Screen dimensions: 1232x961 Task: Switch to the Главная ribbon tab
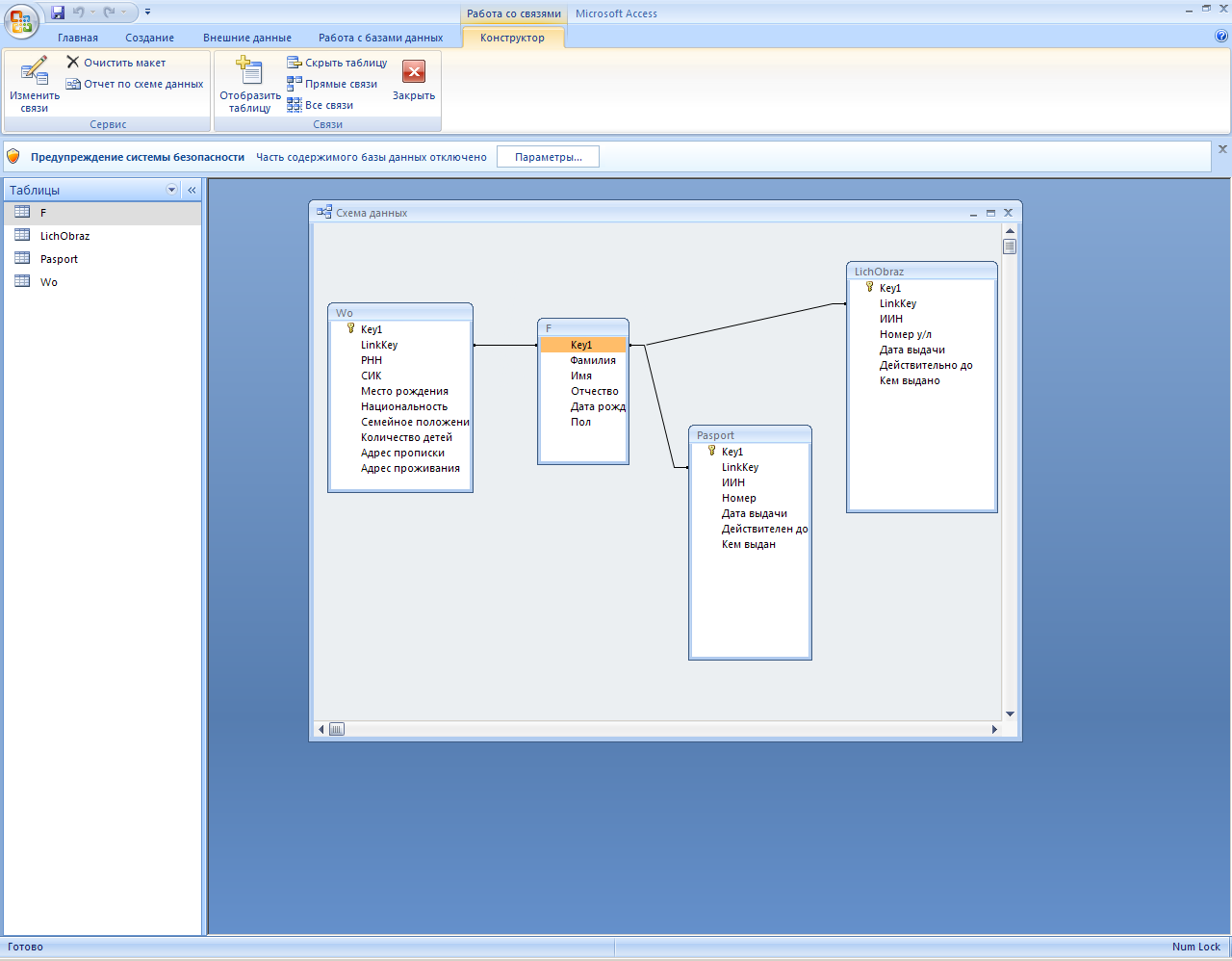point(78,38)
